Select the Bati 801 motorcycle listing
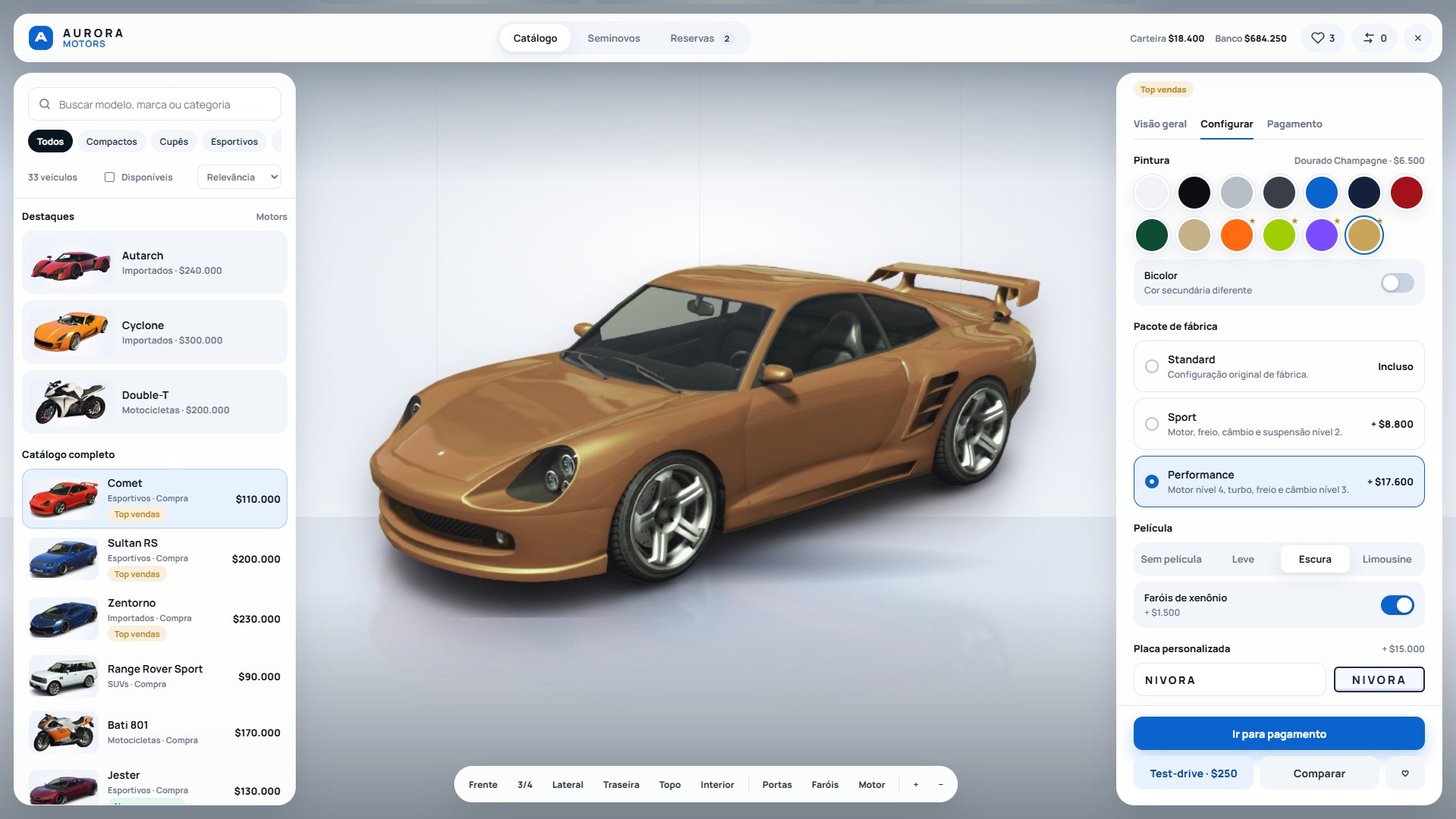 (155, 733)
